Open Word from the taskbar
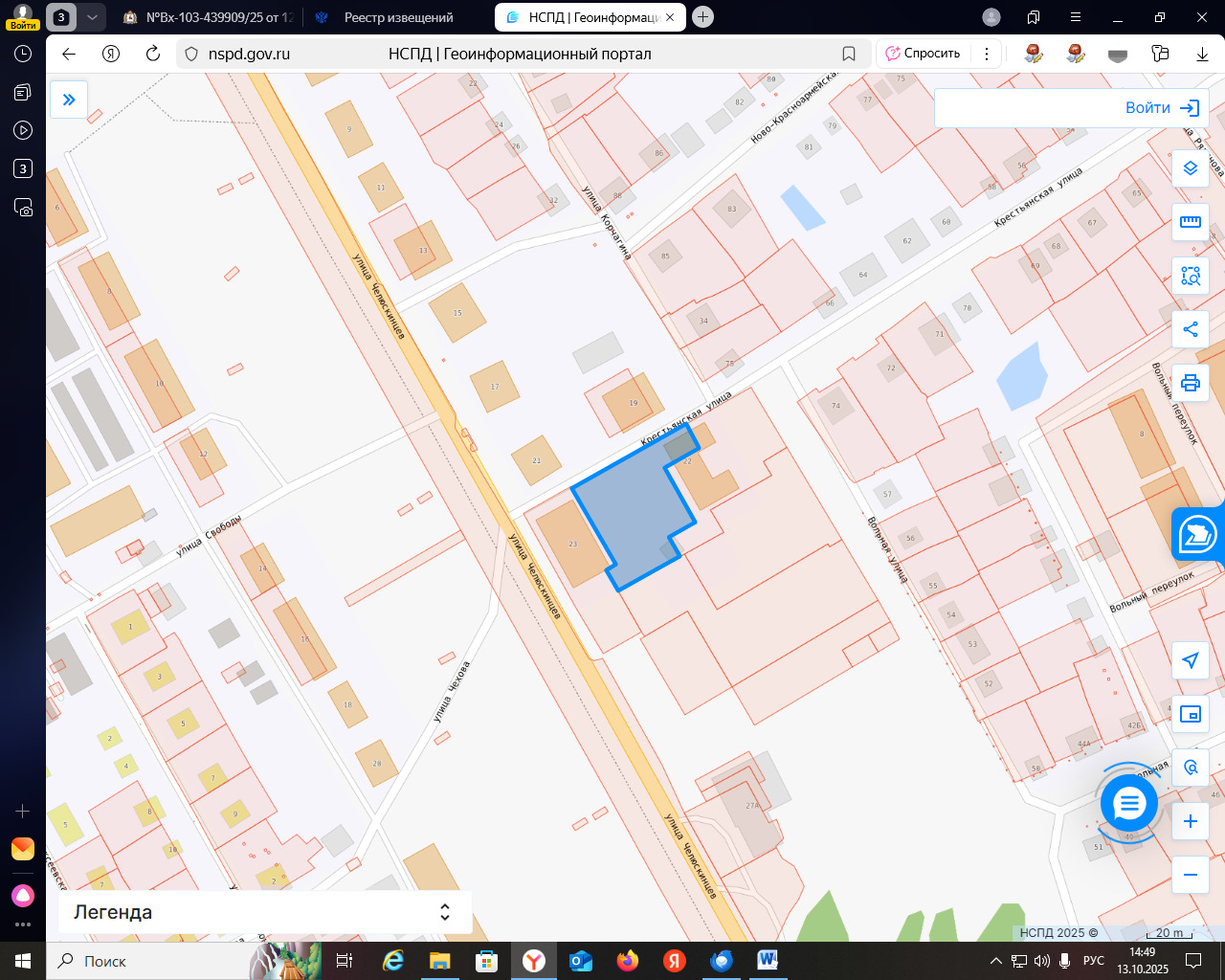The width and height of the screenshot is (1225, 980). [x=768, y=961]
